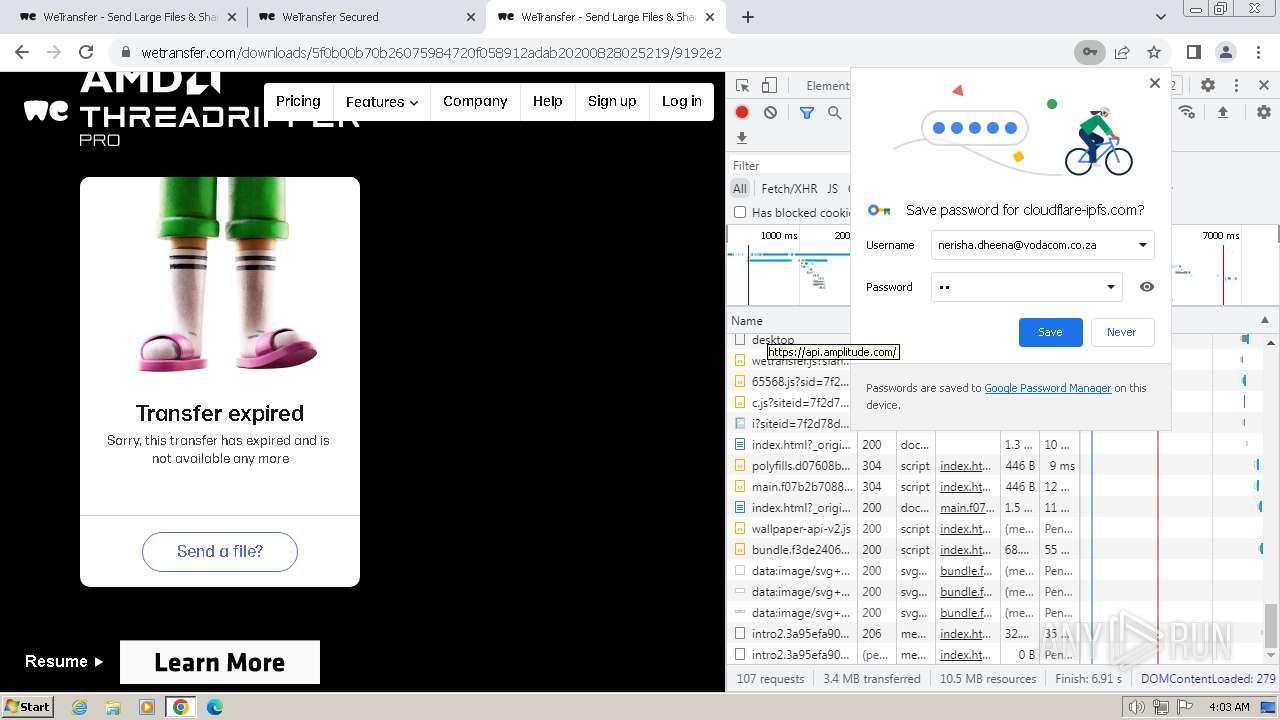Image resolution: width=1280 pixels, height=720 pixels.
Task: Filter requests by JS
Action: pyautogui.click(x=832, y=188)
